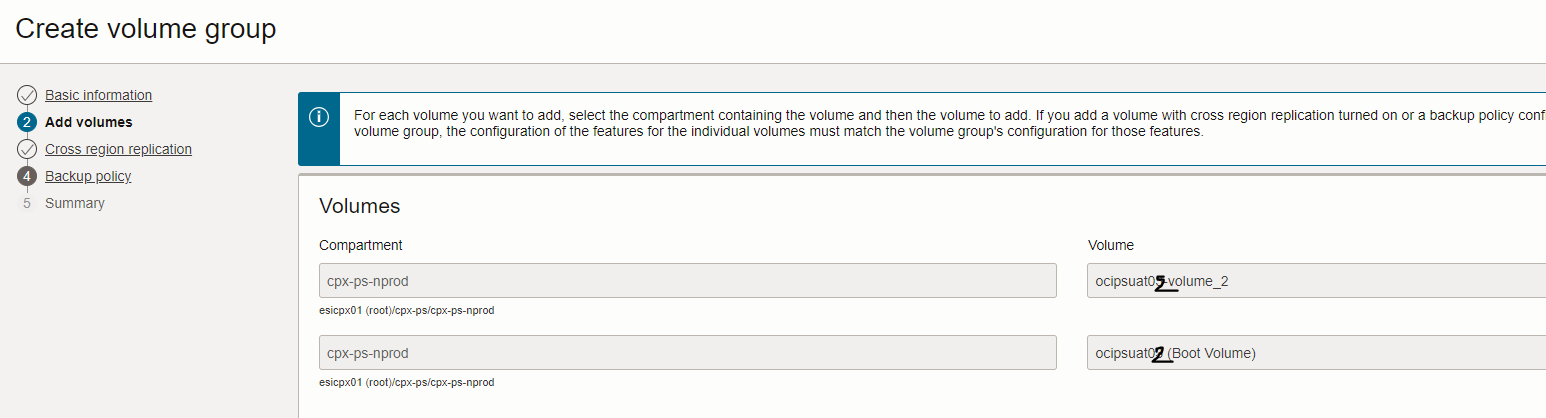Open the Boot Volume dropdown field
The height and width of the screenshot is (418, 1546).
[x=1315, y=353]
